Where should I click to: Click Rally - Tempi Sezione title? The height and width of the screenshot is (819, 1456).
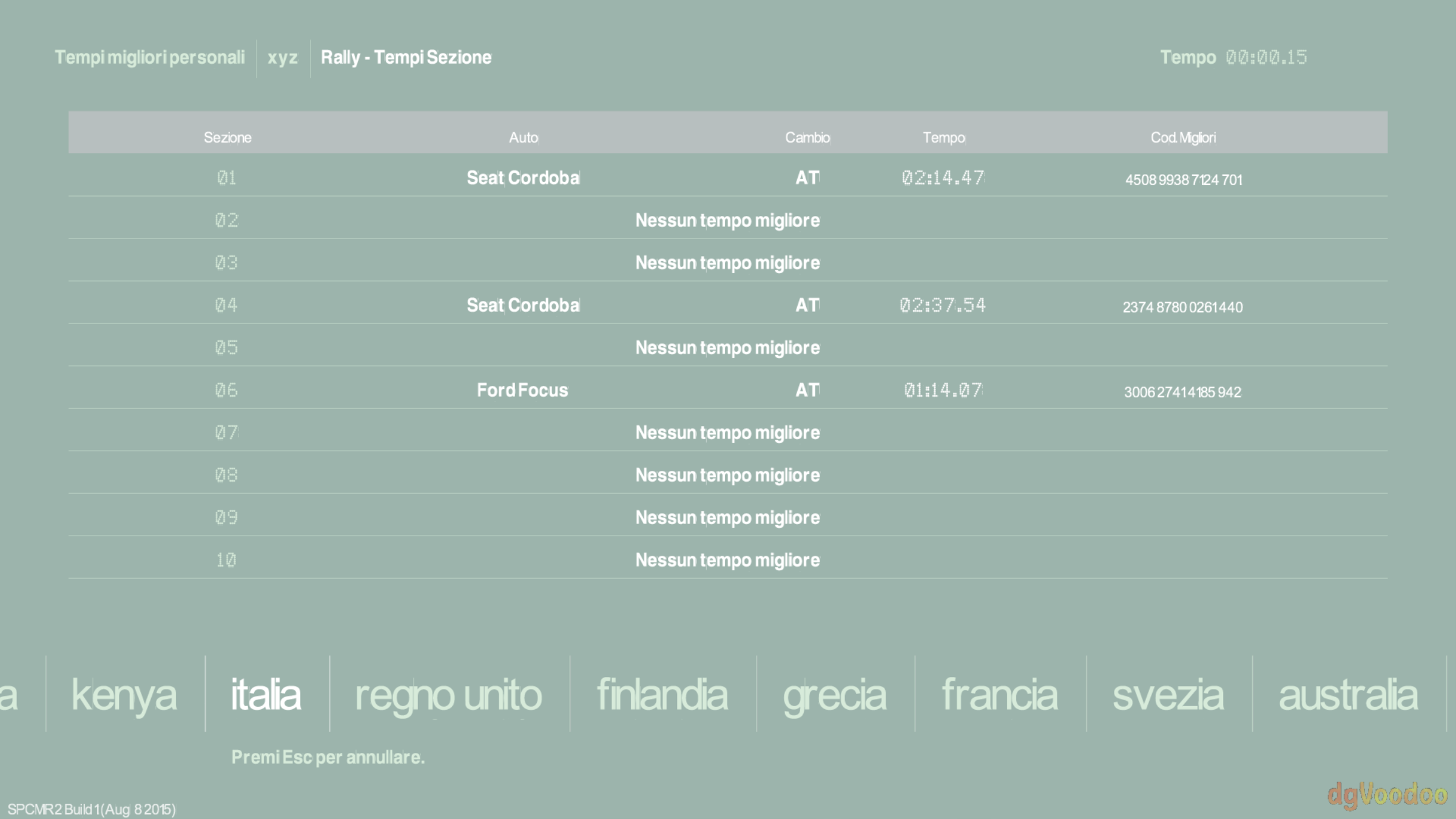point(406,58)
